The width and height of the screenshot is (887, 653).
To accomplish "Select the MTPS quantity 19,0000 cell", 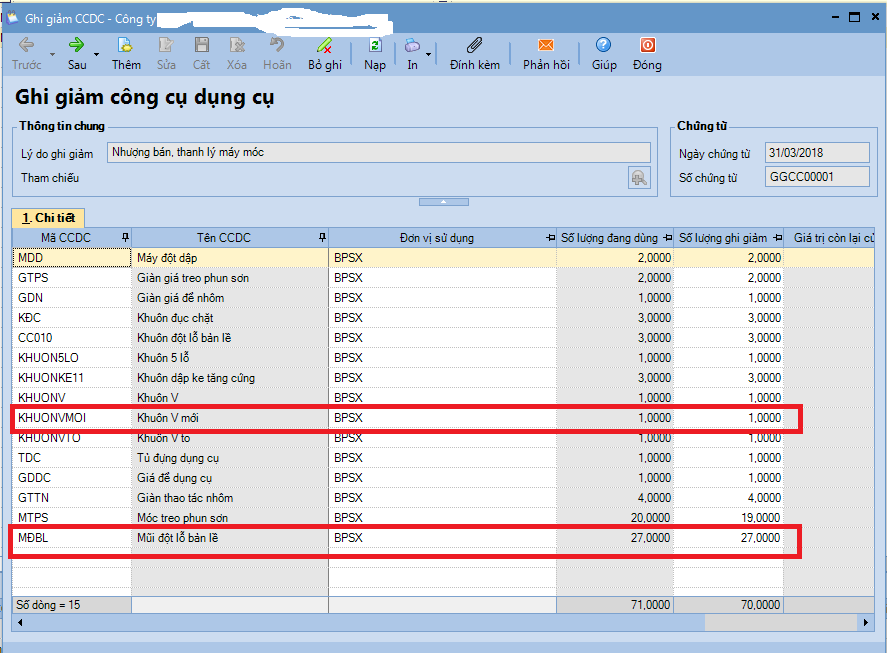I will [728, 518].
